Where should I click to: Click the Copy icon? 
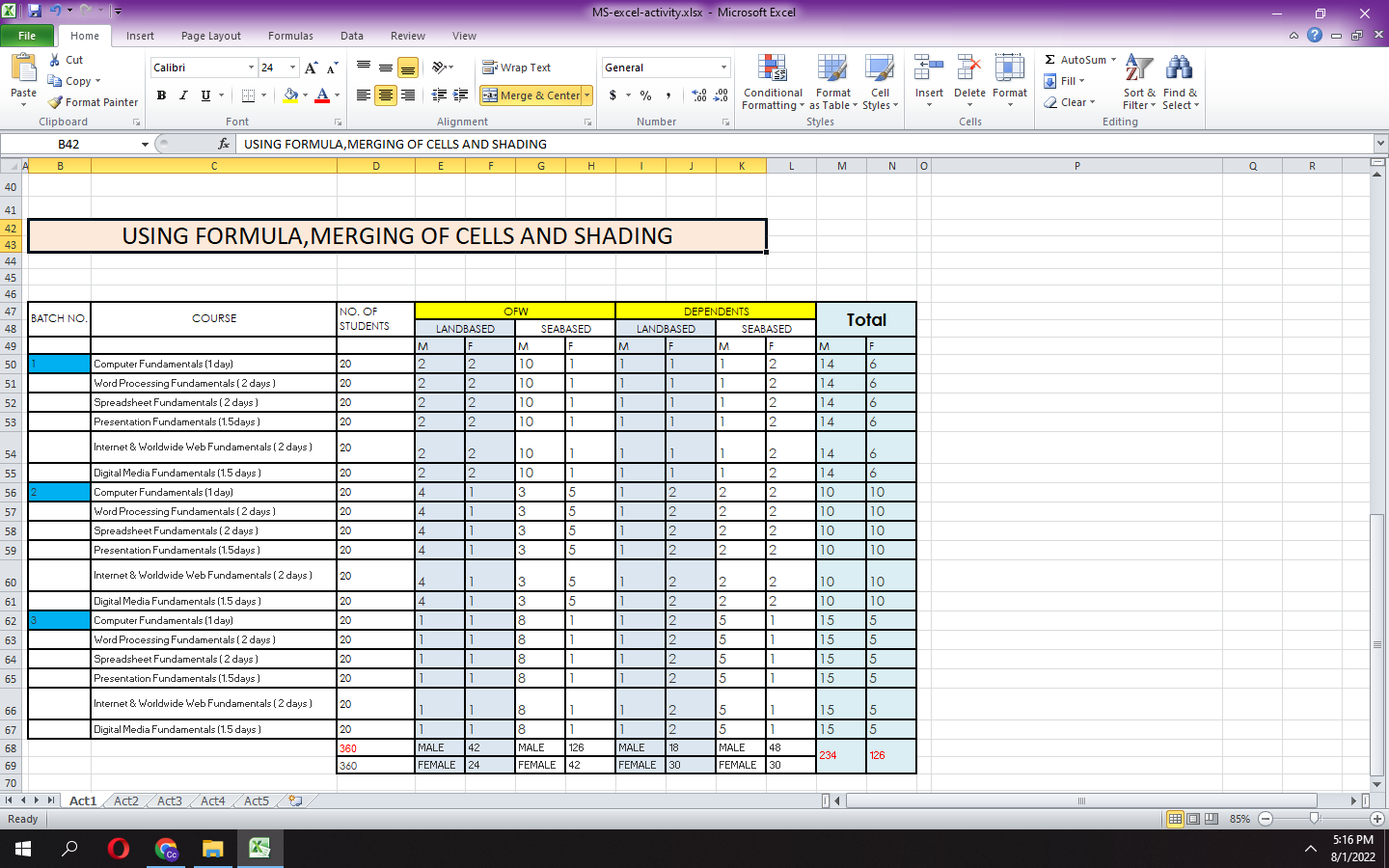click(x=55, y=81)
